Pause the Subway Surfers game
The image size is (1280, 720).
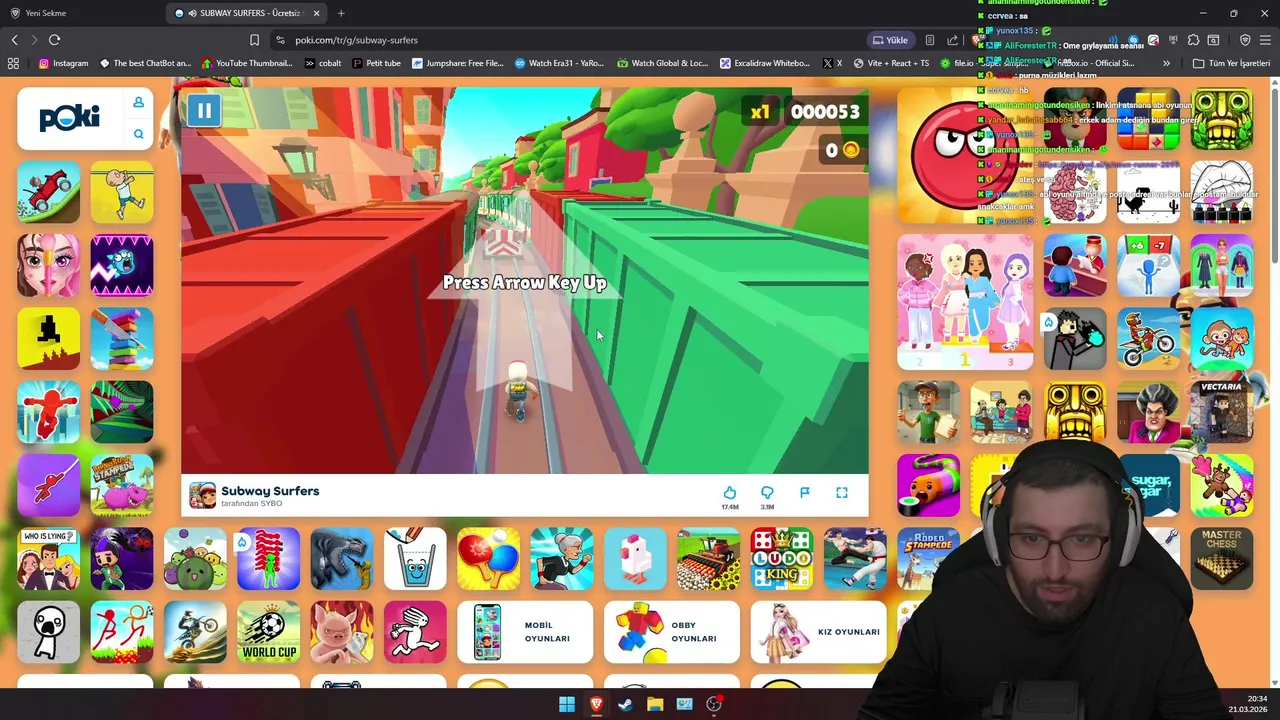tap(203, 111)
